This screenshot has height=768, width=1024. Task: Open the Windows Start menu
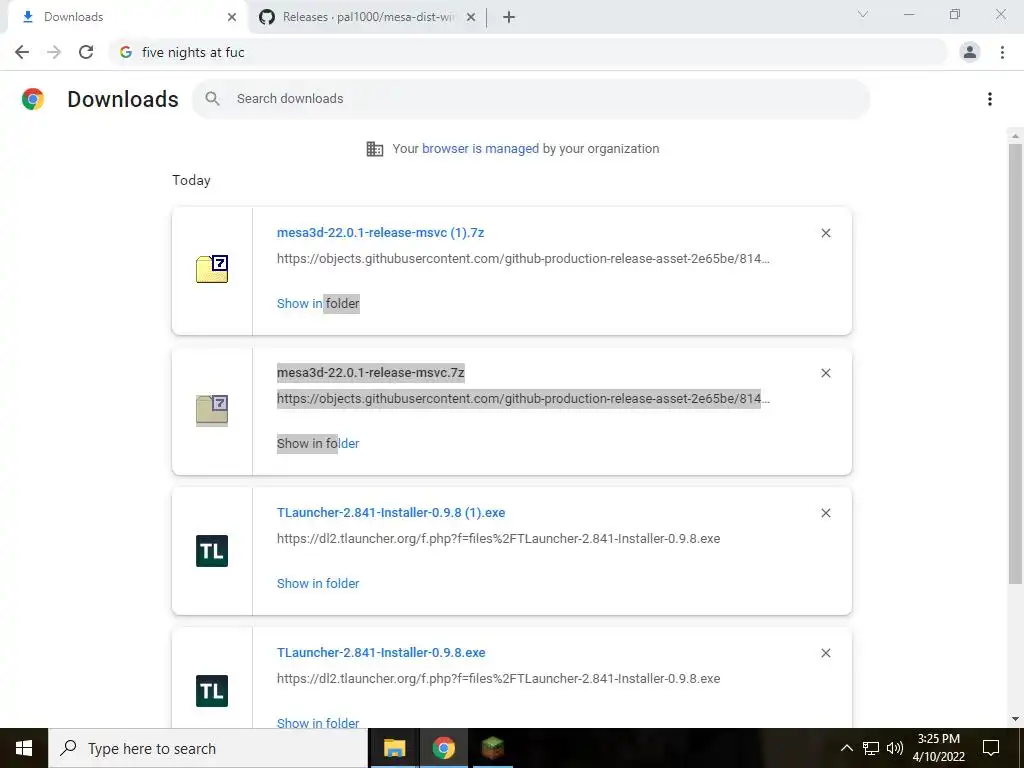point(24,748)
